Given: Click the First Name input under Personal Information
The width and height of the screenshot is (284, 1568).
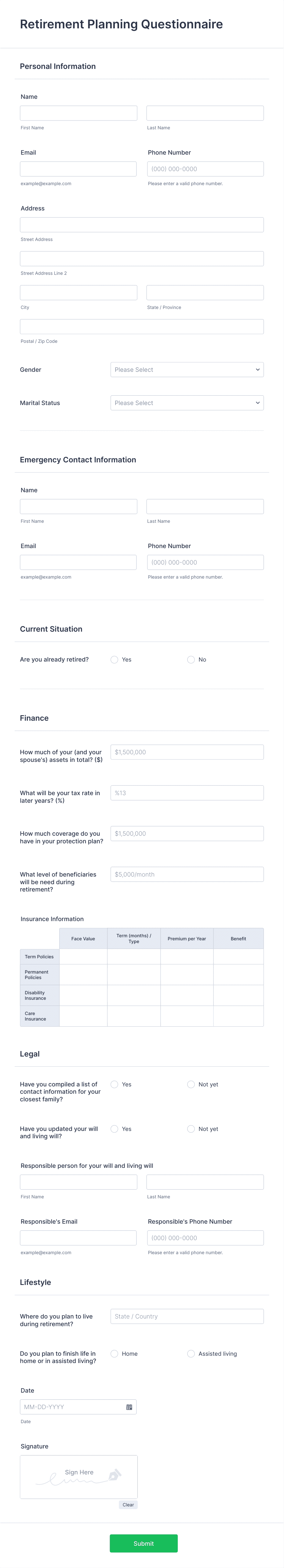Looking at the screenshot, I should click(78, 113).
